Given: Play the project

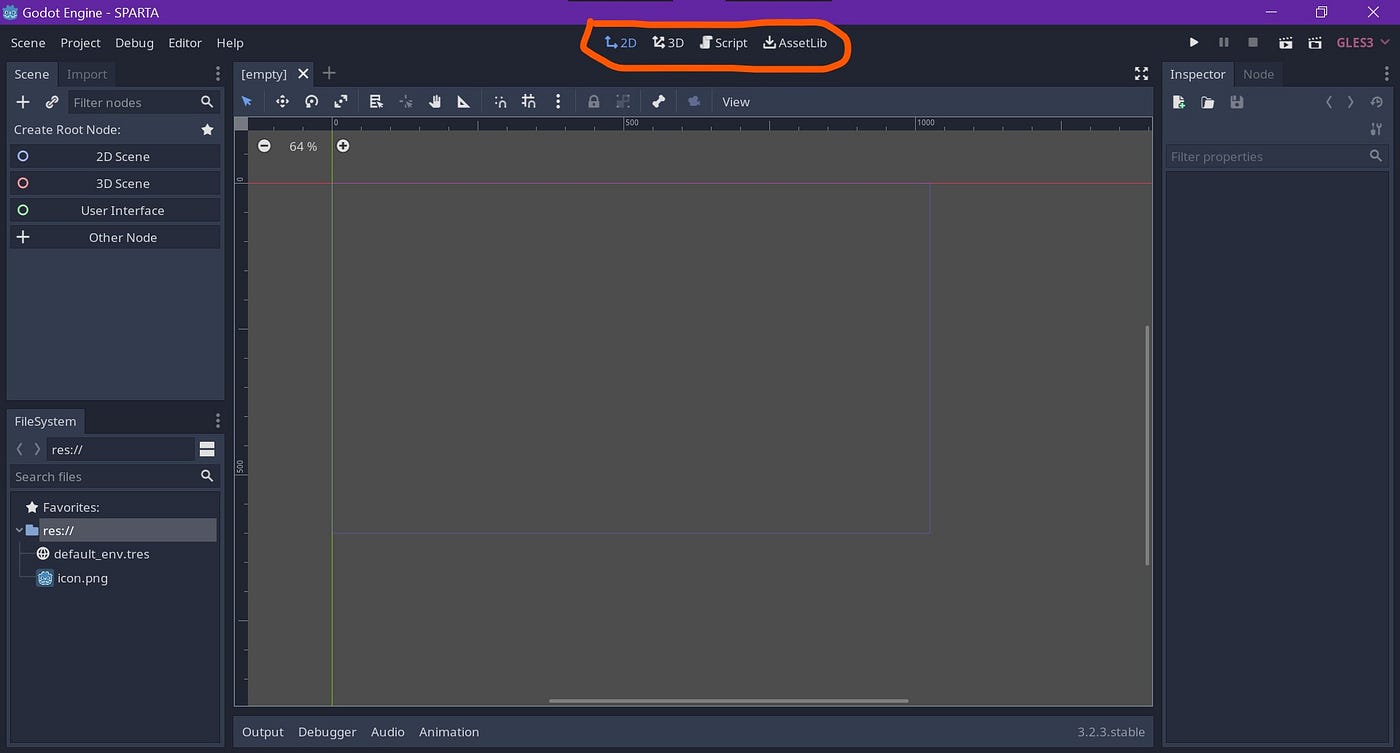Looking at the screenshot, I should pyautogui.click(x=1193, y=43).
